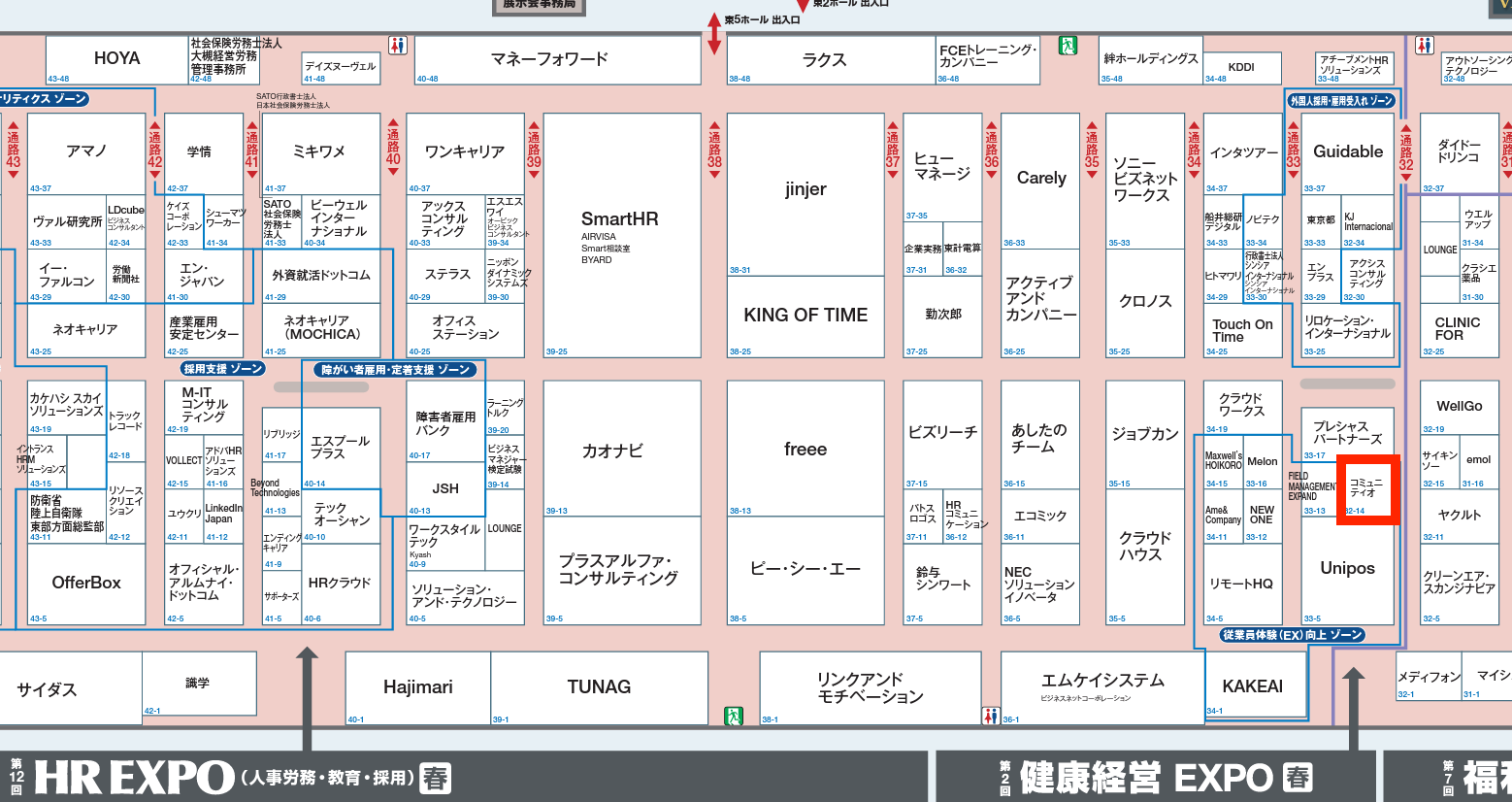Open the クロノス booth
This screenshot has height=802, width=1512.
pyautogui.click(x=1145, y=303)
